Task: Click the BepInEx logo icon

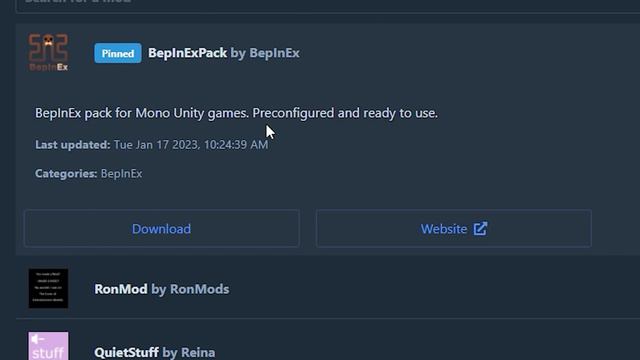Action: click(x=48, y=53)
